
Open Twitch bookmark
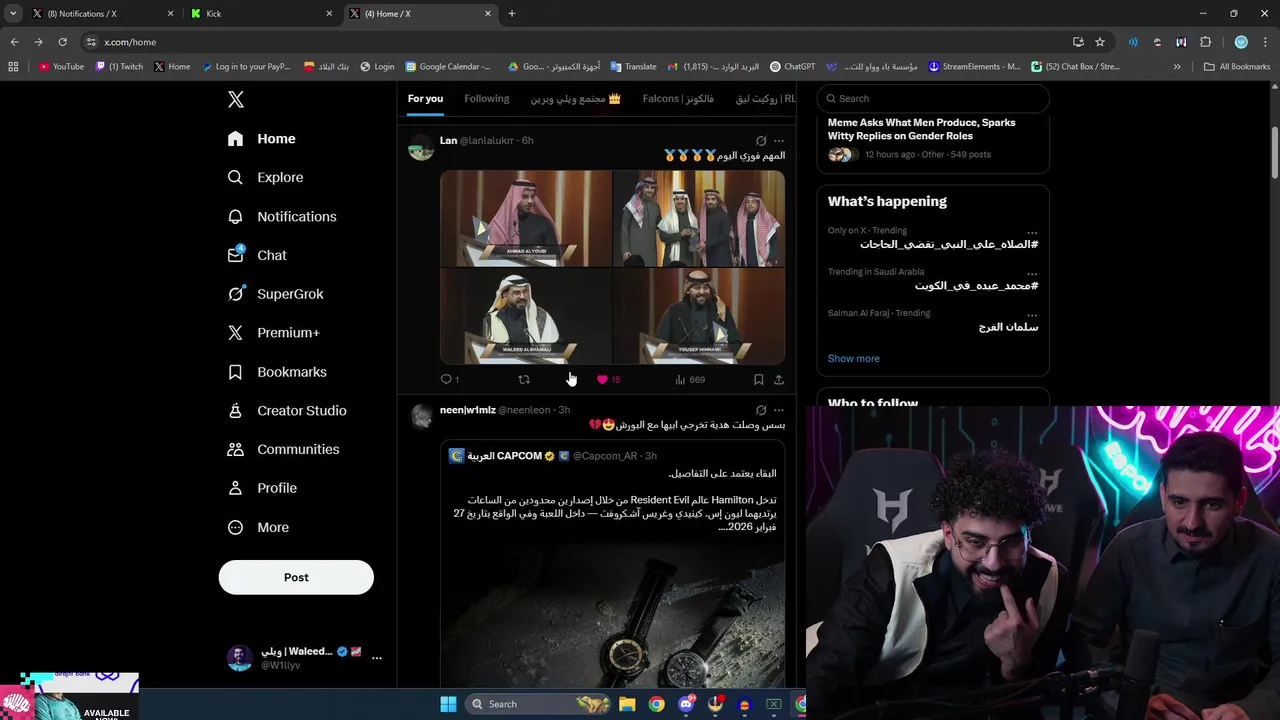tap(119, 67)
